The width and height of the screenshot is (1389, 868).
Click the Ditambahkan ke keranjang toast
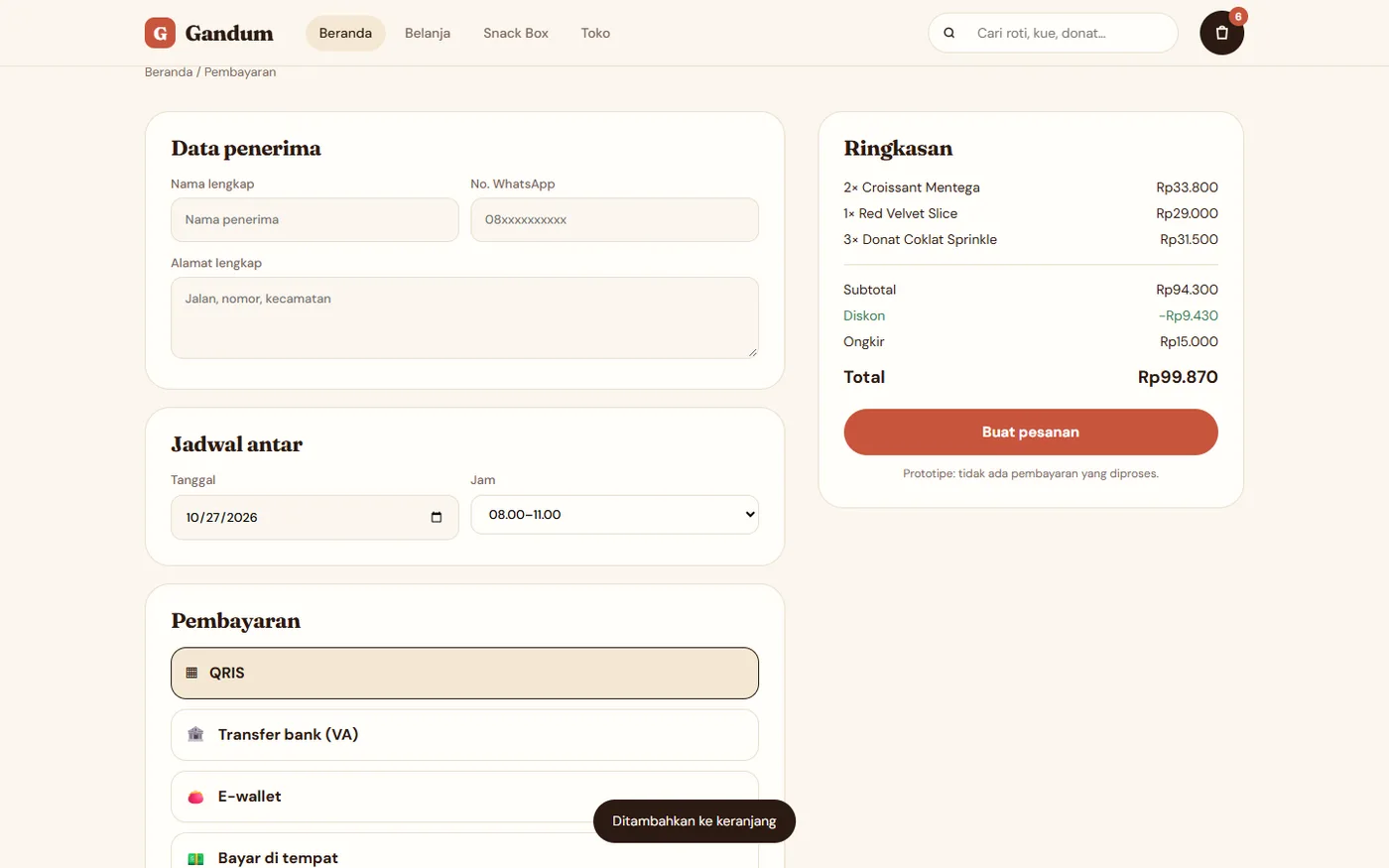[694, 821]
